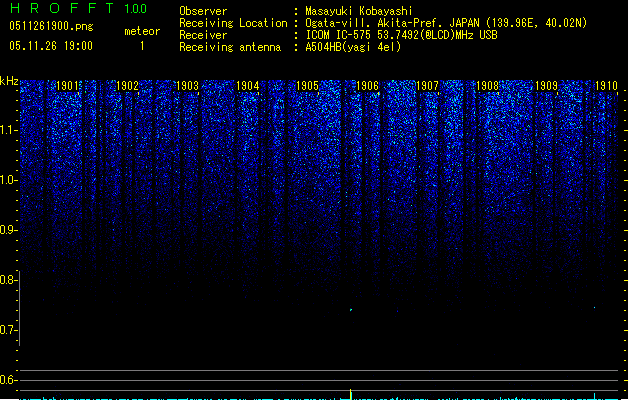Click the yellow spike on the bottom intensity graph
The width and height of the screenshot is (629, 400).
tap(351, 393)
